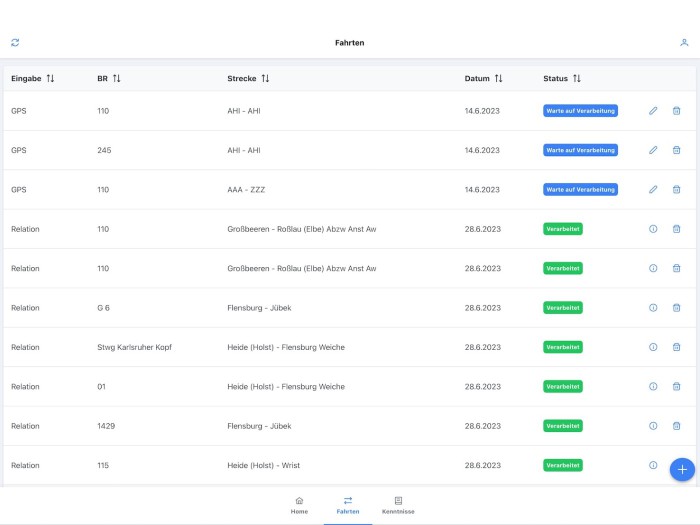
Task: Click the BR value 'G 6'
Action: point(103,308)
